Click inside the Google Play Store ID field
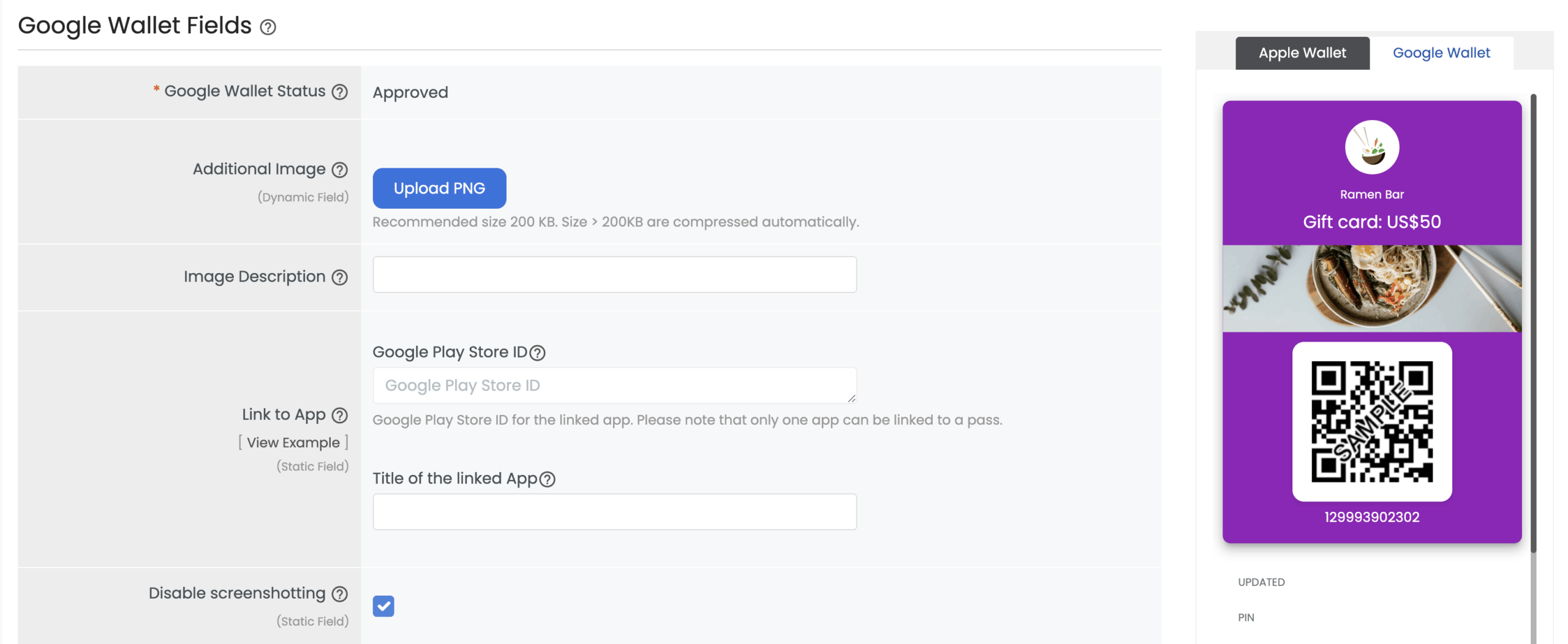 click(x=614, y=385)
